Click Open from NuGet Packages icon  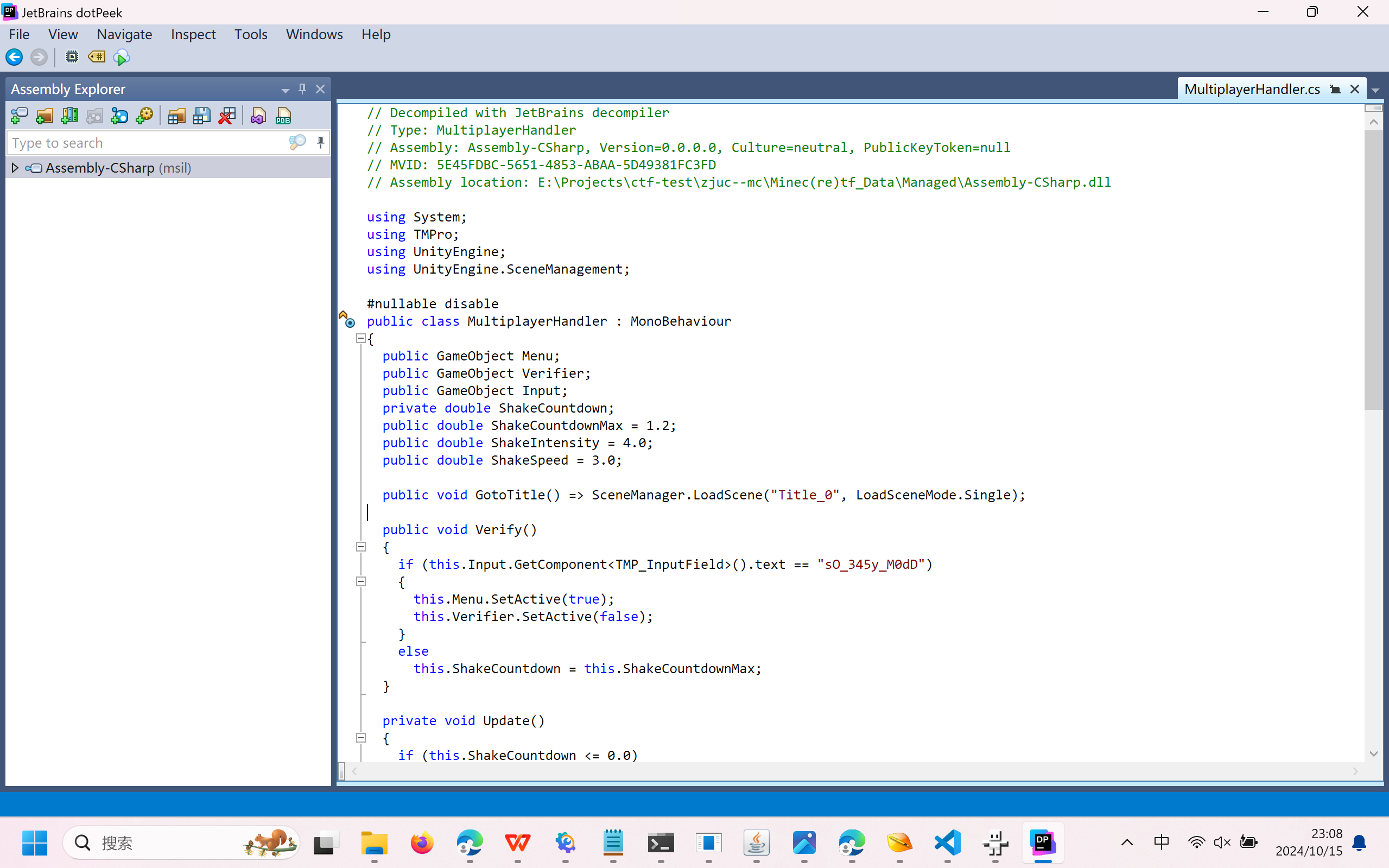[x=119, y=117]
